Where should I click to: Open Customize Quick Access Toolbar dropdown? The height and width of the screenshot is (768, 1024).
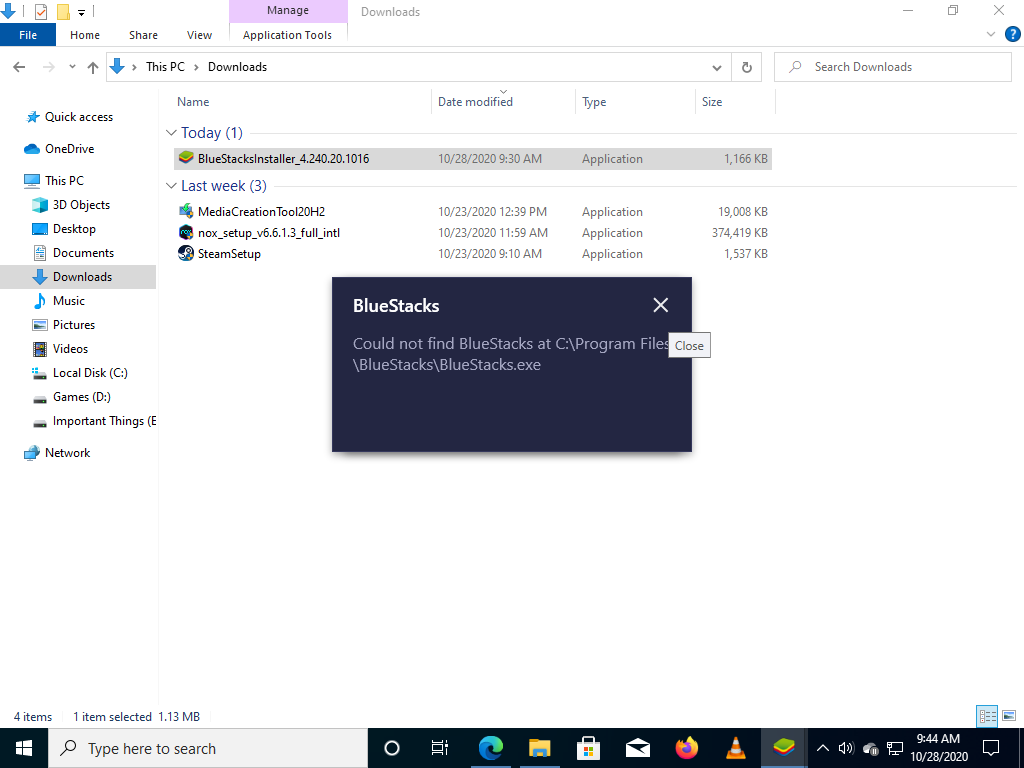coord(82,12)
